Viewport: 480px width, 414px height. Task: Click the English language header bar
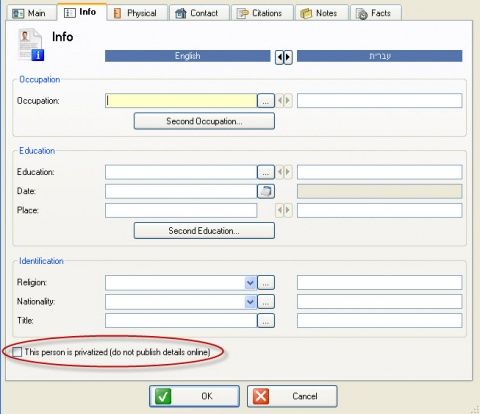click(188, 56)
